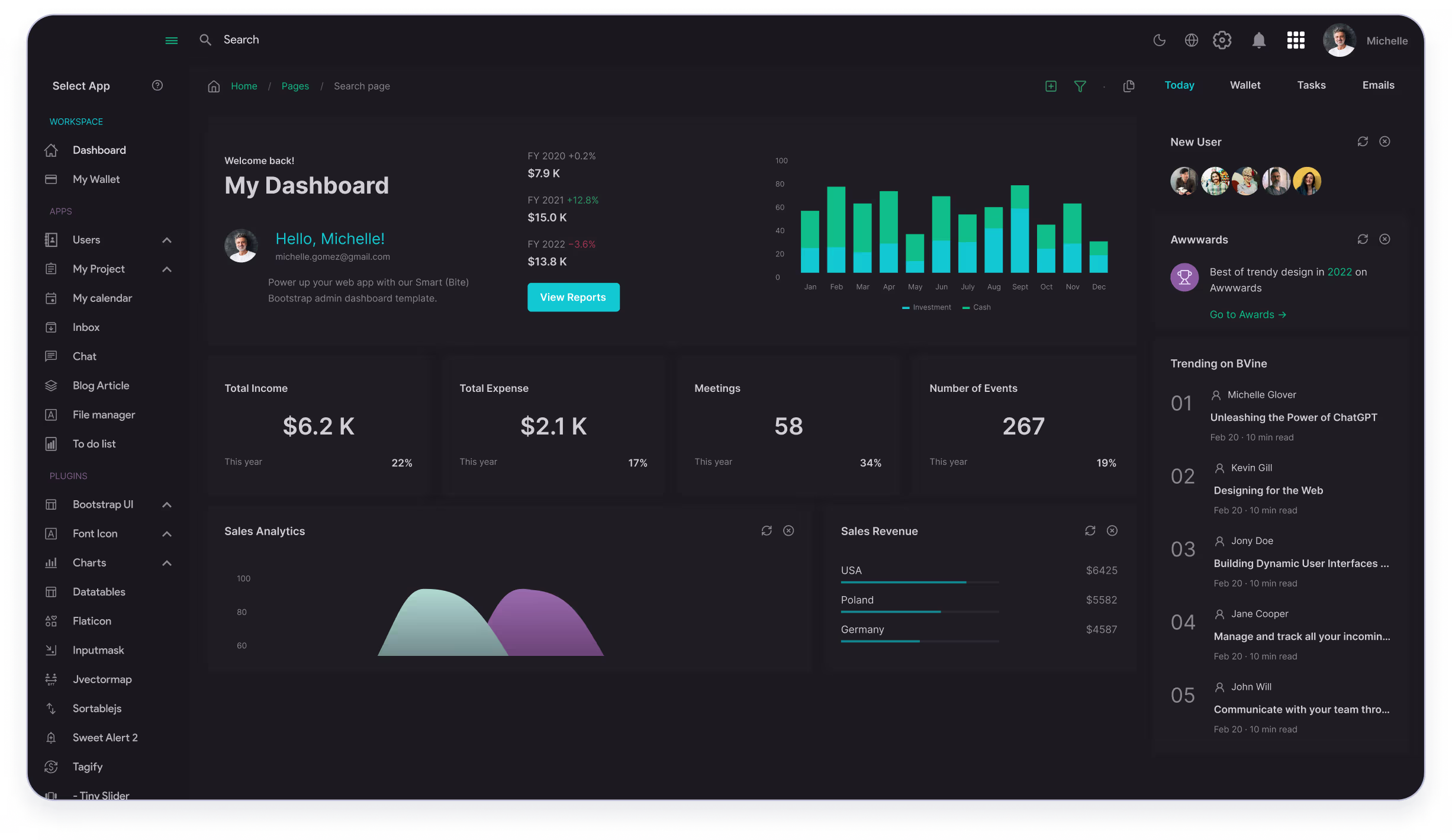The height and width of the screenshot is (840, 1452).
Task: Open article Building Dynamic User Interfaces
Action: click(1301, 564)
